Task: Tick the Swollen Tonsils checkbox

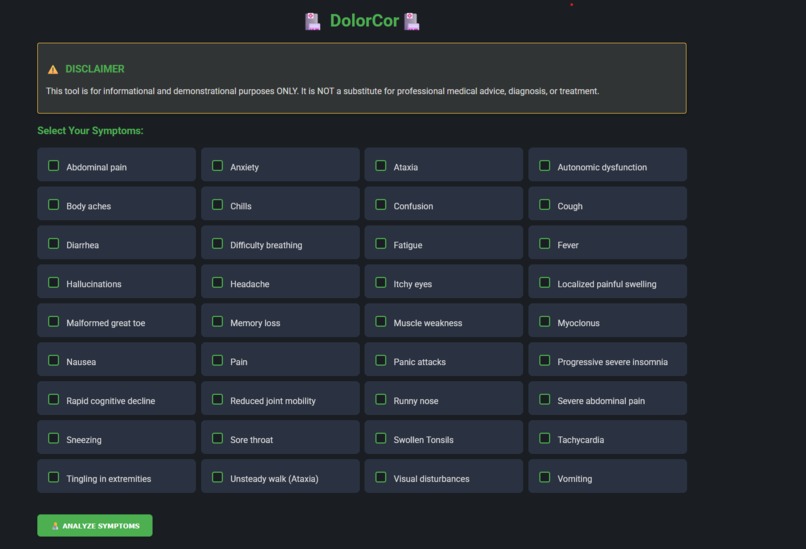Action: tap(381, 438)
